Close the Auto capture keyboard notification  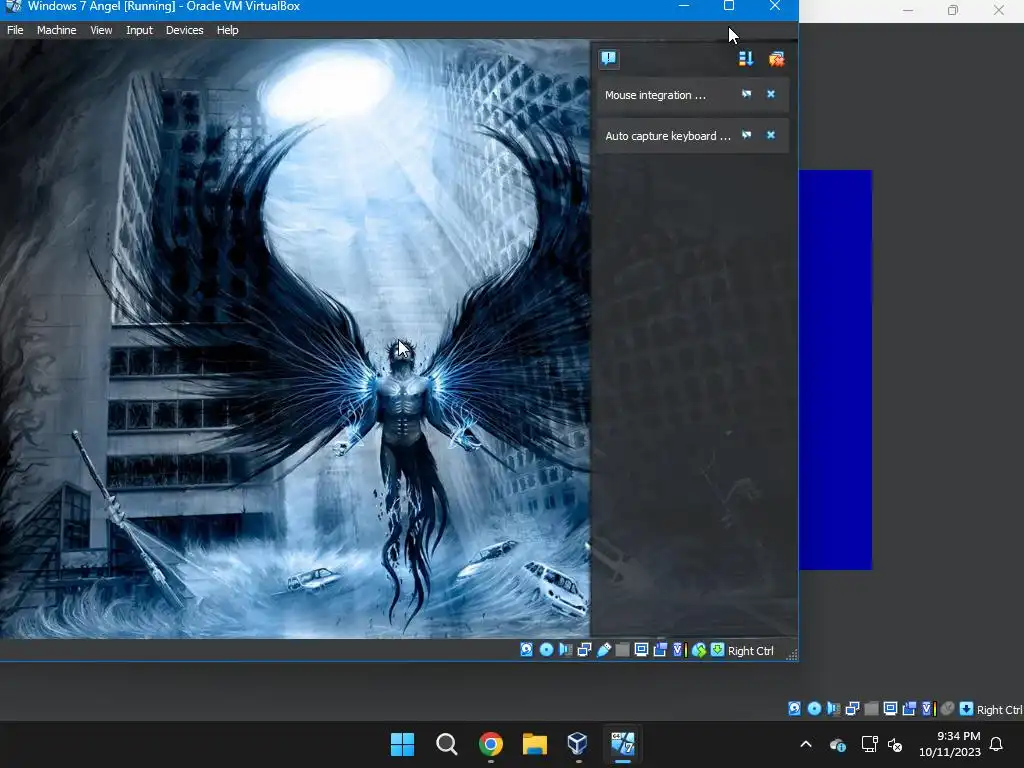point(771,135)
